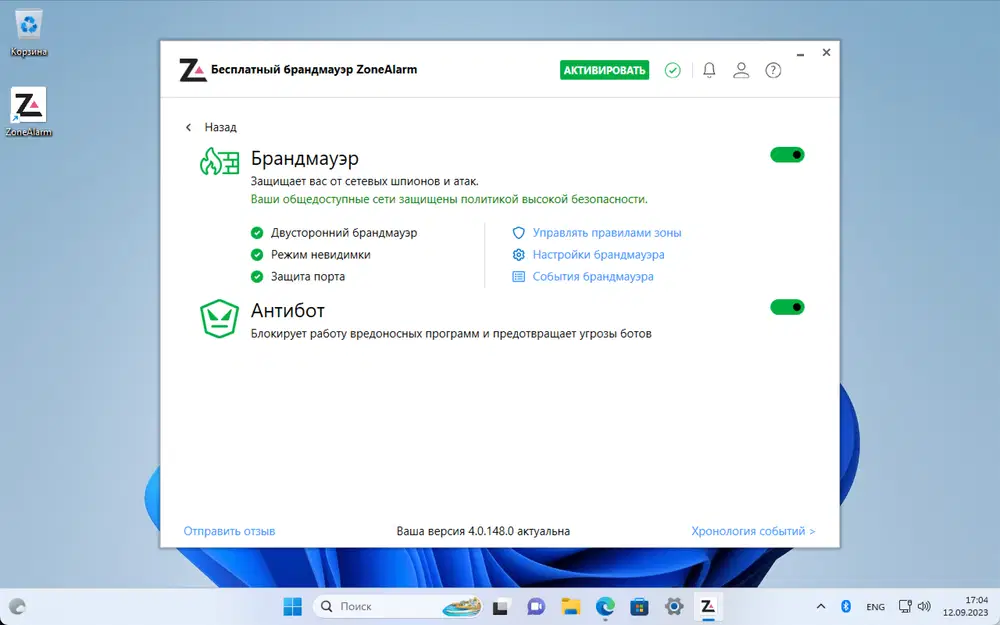Close the ZoneAlarm window
This screenshot has height=625, width=1000.
coord(827,52)
